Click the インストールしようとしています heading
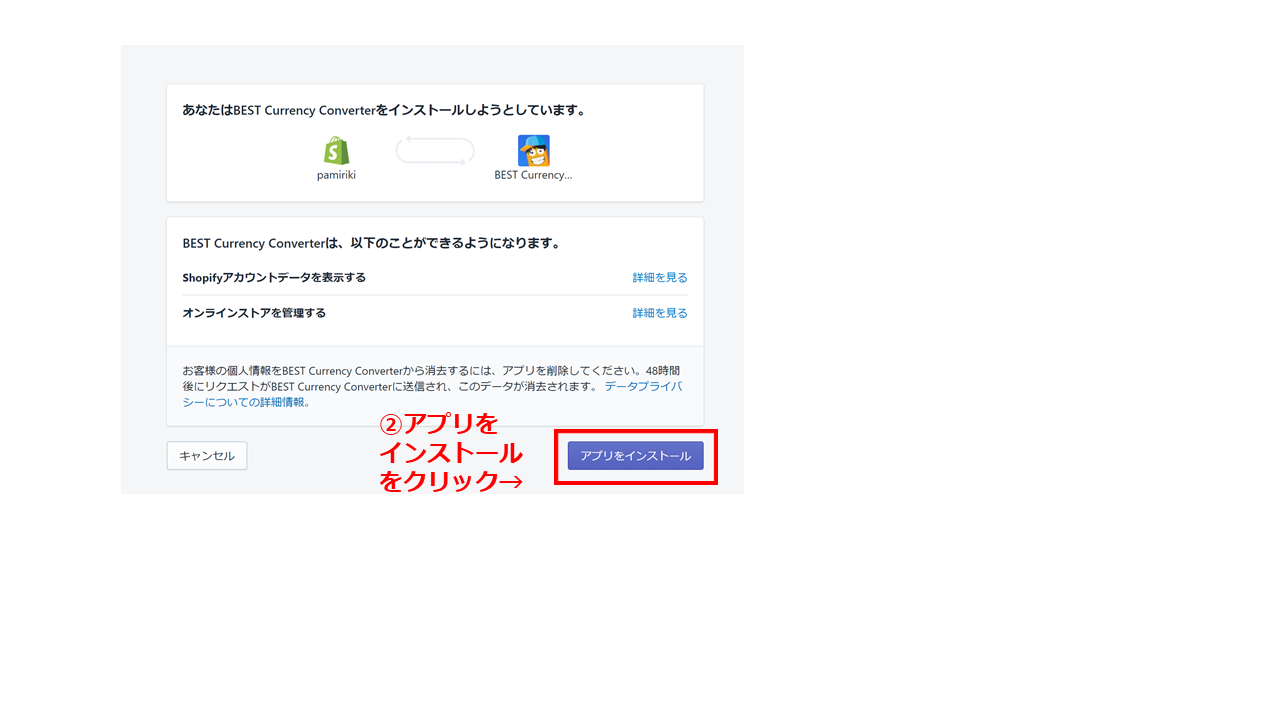Image resolution: width=1280 pixels, height=720 pixels. click(384, 110)
